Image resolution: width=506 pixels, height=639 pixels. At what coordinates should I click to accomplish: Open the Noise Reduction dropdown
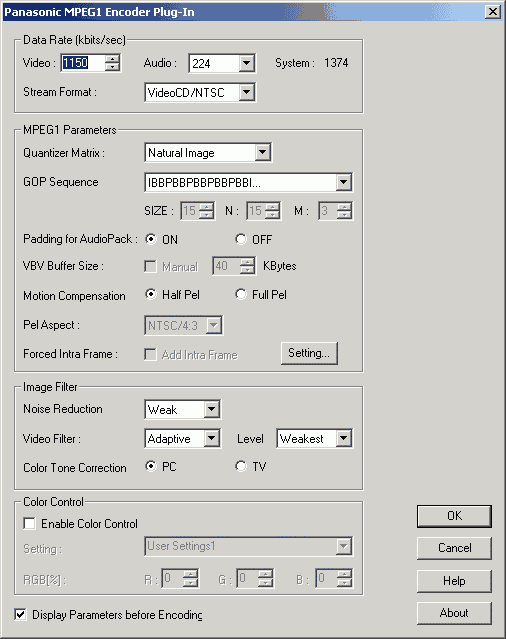tap(211, 409)
